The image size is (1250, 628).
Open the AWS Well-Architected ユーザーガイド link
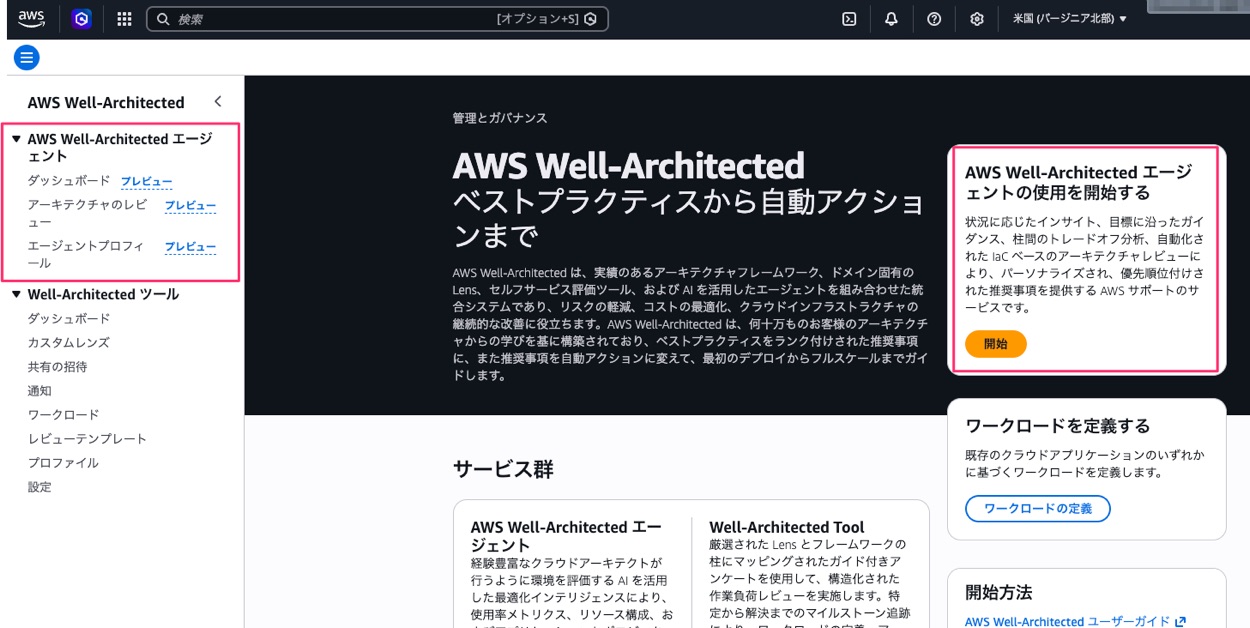[1067, 621]
